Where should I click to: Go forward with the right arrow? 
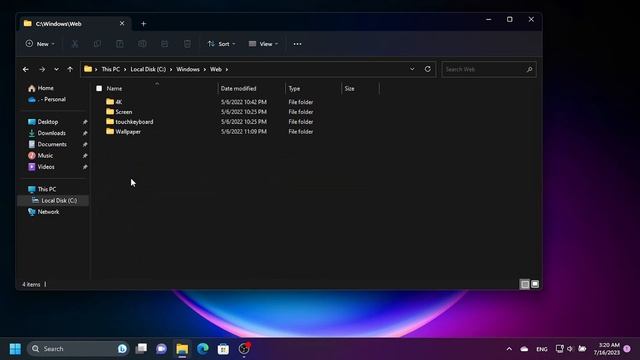(x=42, y=69)
